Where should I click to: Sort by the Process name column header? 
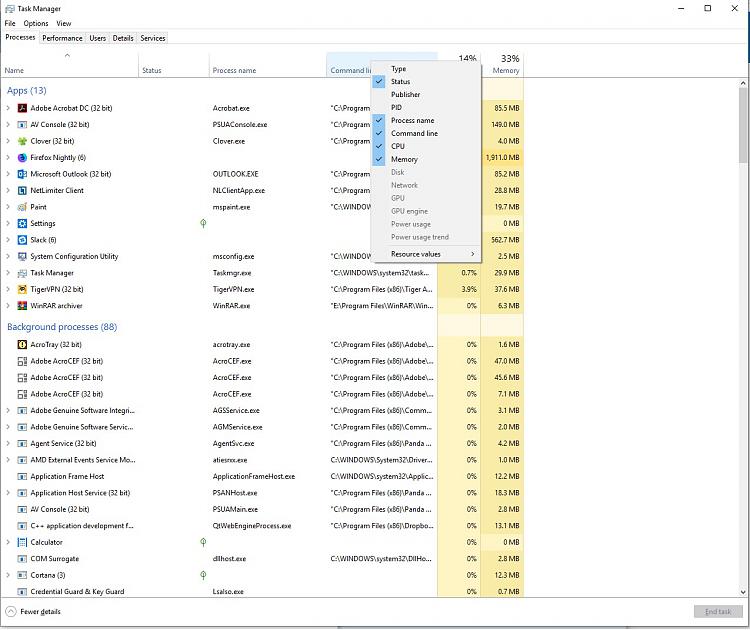pyautogui.click(x=268, y=65)
